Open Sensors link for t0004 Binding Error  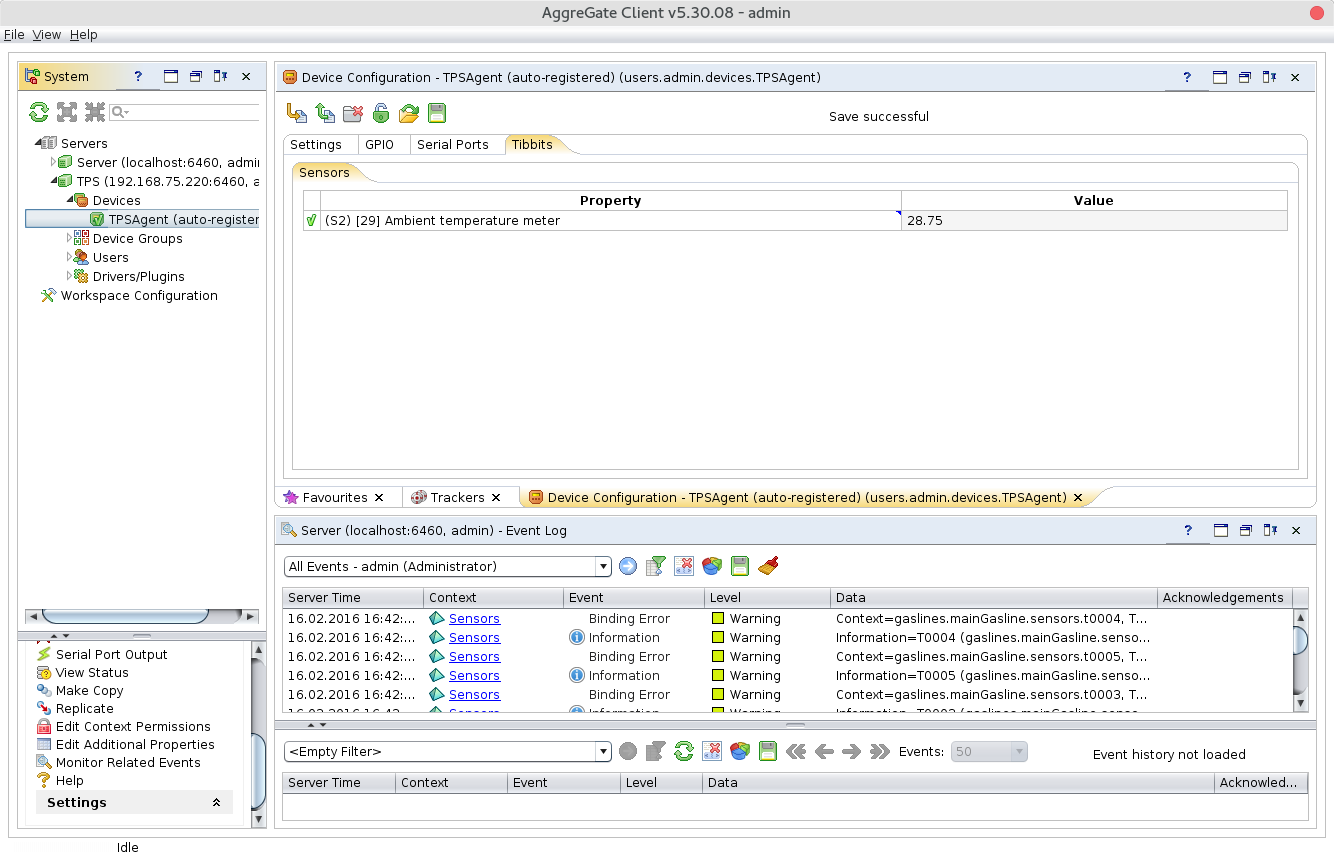(x=474, y=619)
